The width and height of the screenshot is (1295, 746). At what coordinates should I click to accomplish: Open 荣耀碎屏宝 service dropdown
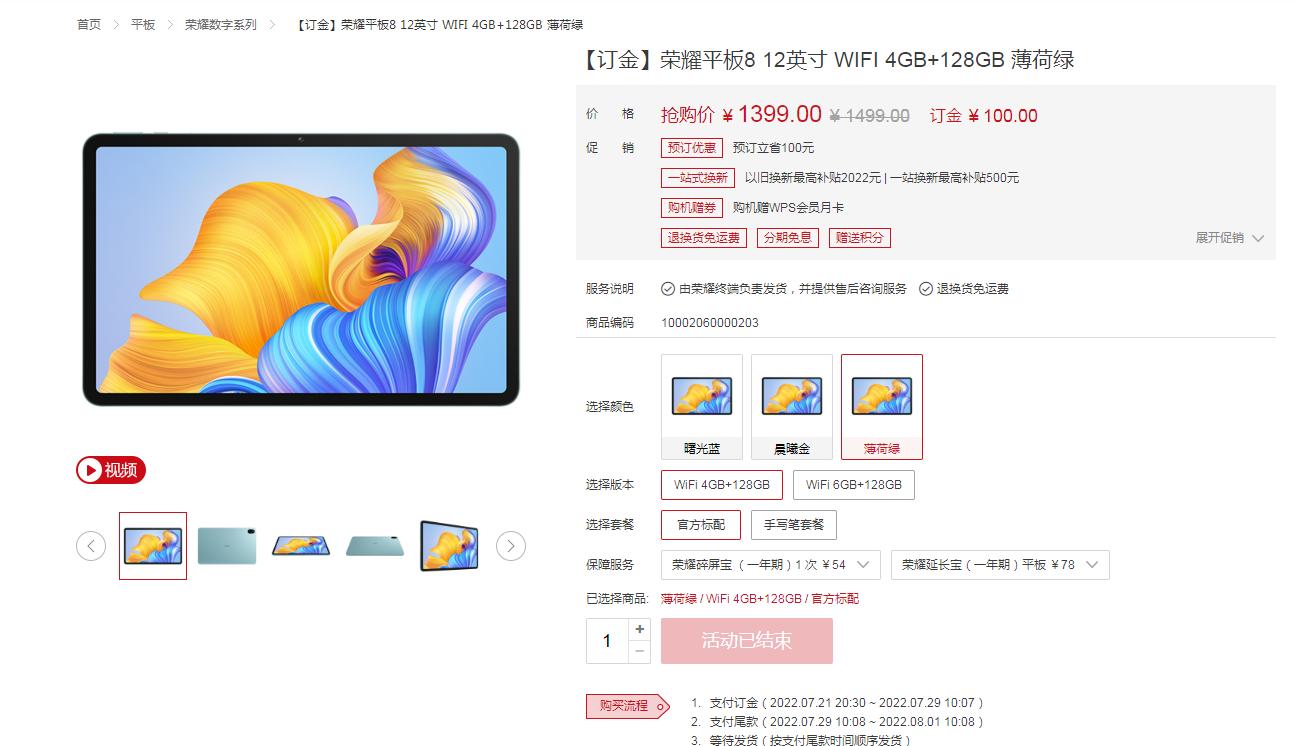click(x=771, y=565)
